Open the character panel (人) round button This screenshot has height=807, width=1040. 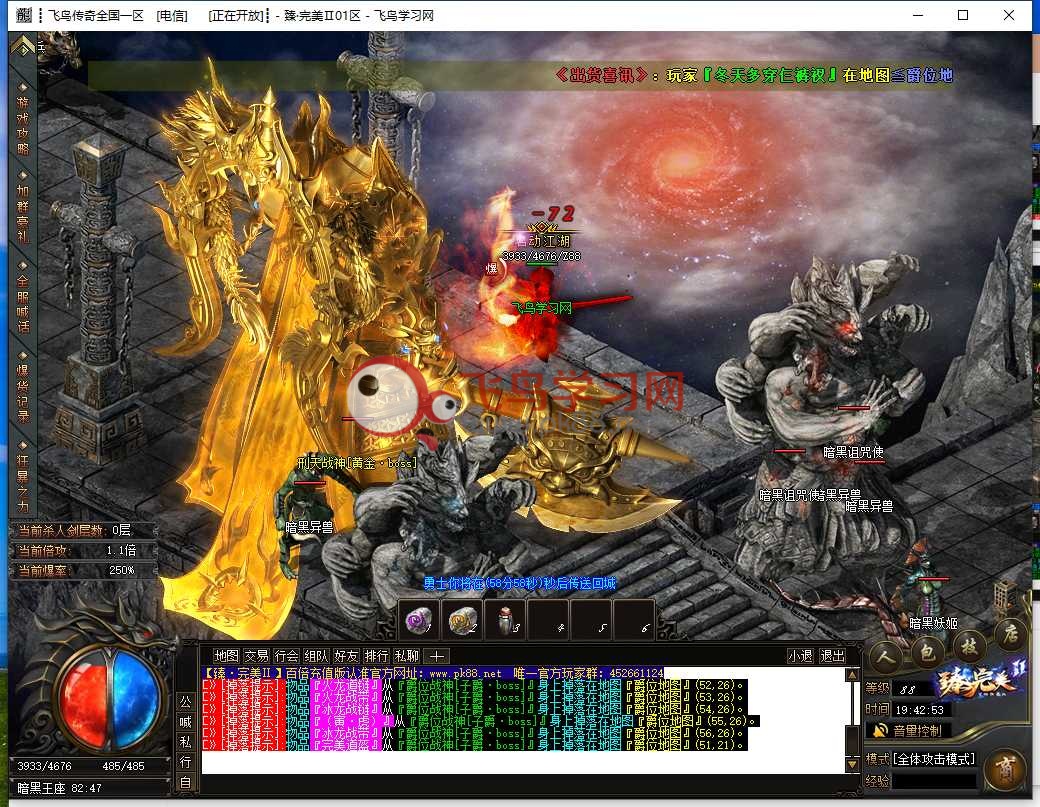coord(885,655)
